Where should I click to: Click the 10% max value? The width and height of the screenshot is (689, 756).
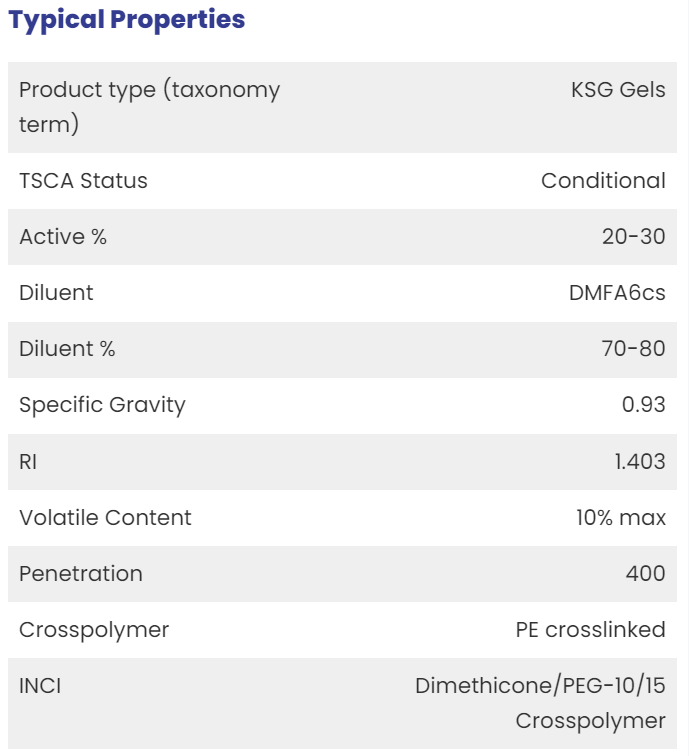tap(621, 518)
